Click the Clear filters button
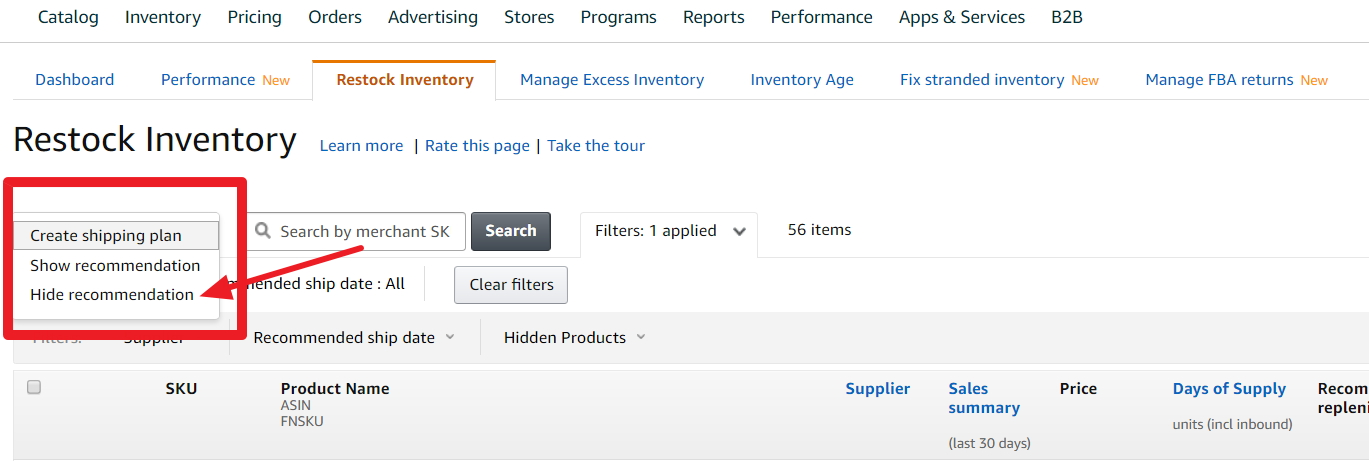Image resolution: width=1369 pixels, height=461 pixels. coord(511,285)
